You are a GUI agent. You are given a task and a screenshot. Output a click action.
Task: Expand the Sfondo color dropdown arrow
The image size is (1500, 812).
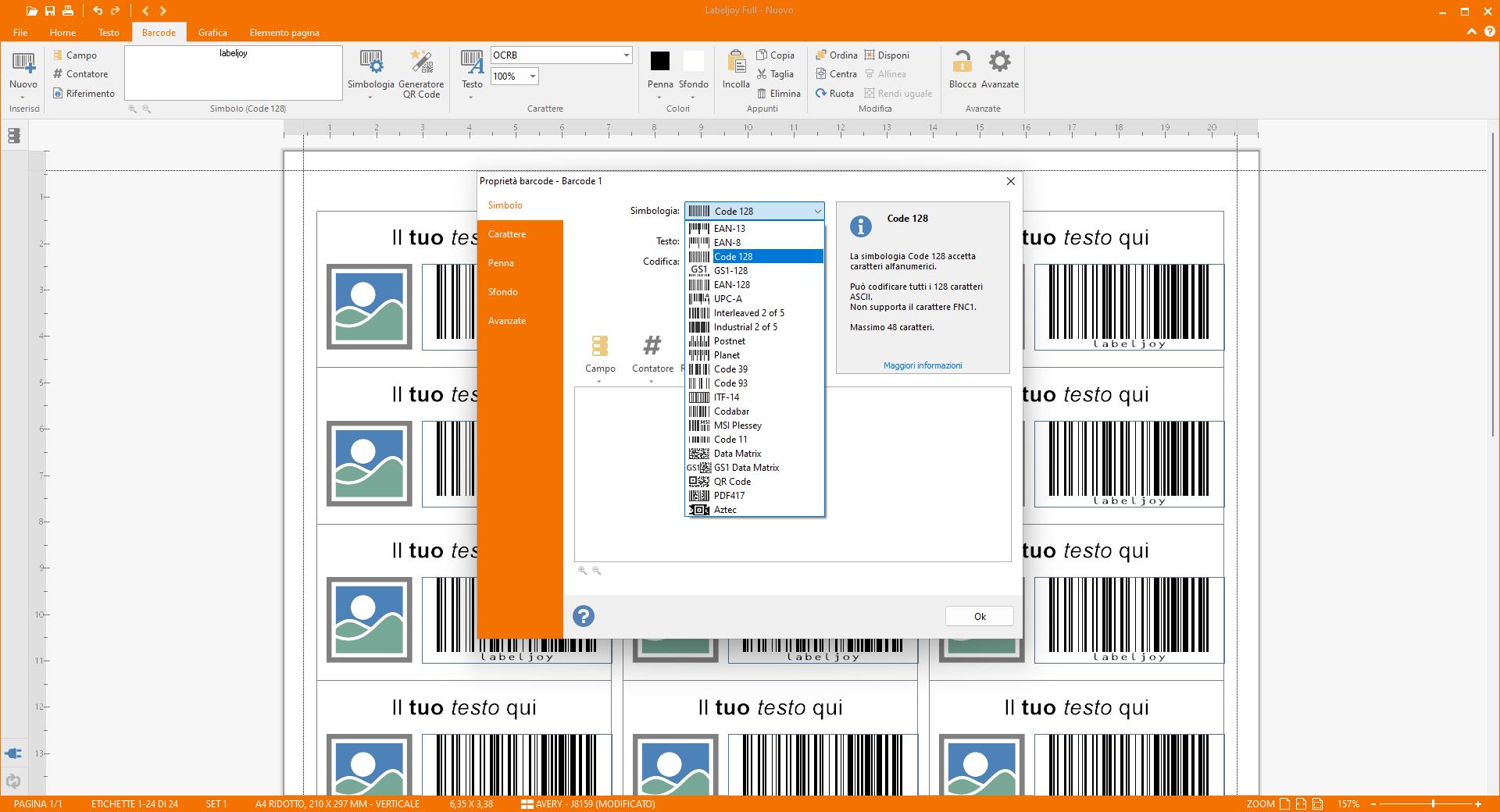693,98
